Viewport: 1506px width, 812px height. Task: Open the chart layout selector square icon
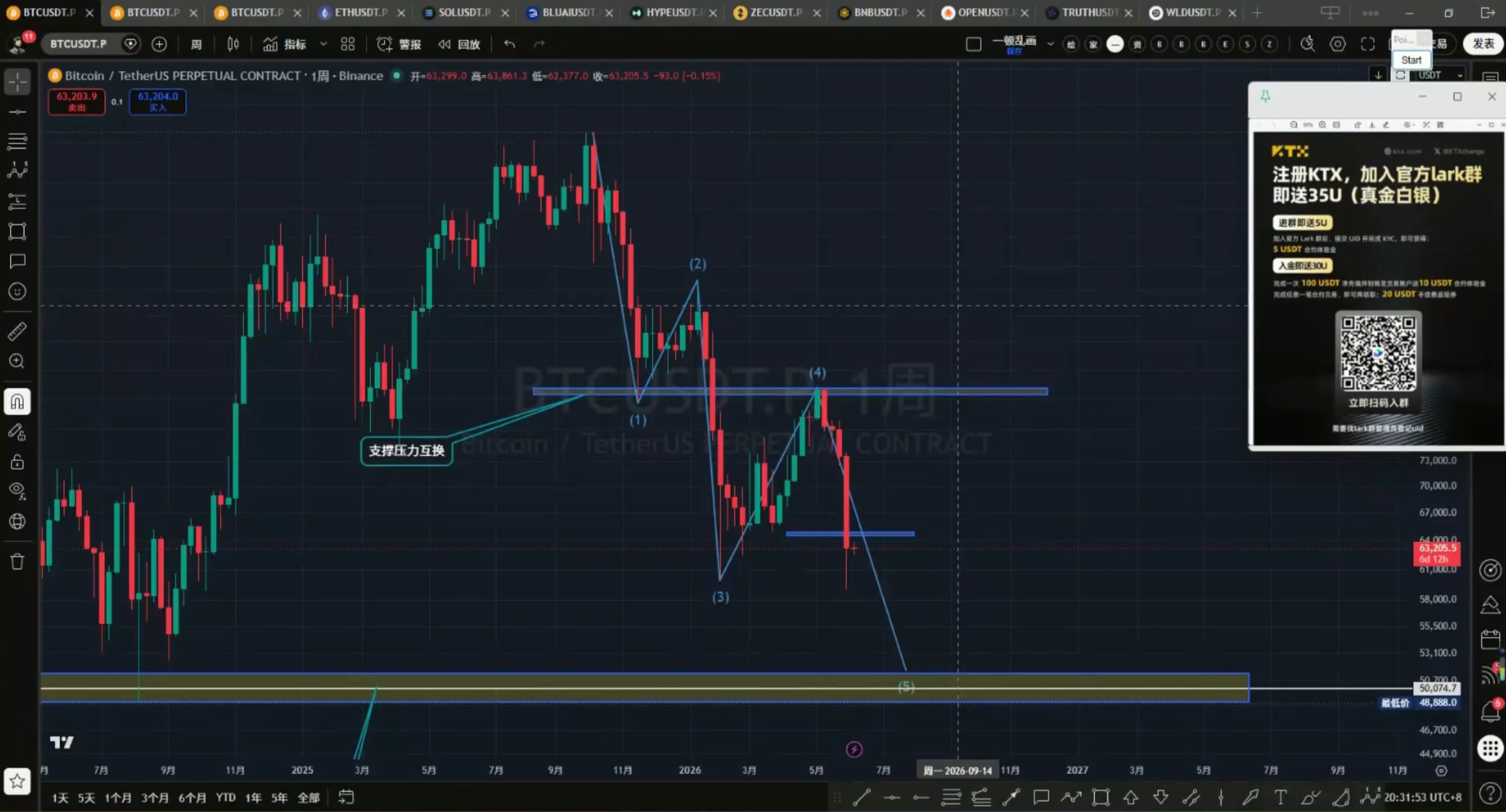973,44
